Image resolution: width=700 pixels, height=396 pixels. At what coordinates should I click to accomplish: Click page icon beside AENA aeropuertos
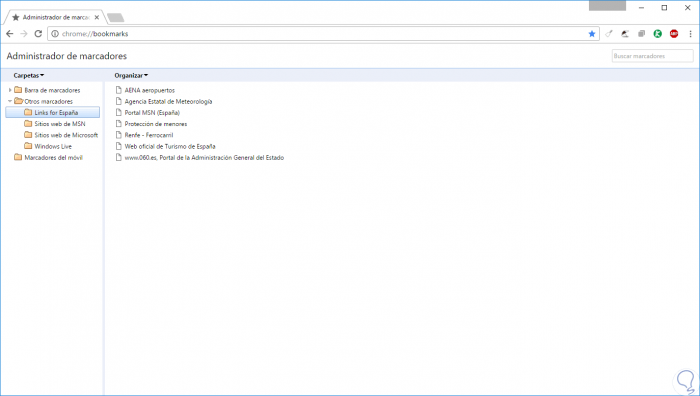[x=119, y=90]
